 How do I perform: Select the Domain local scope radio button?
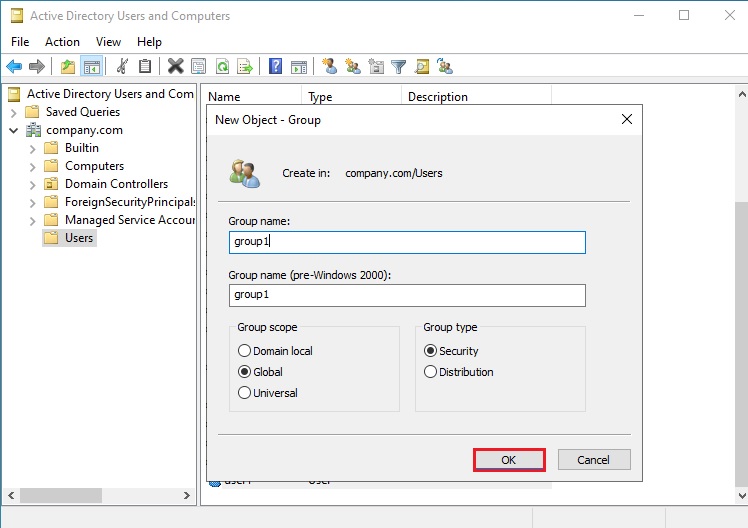(244, 351)
